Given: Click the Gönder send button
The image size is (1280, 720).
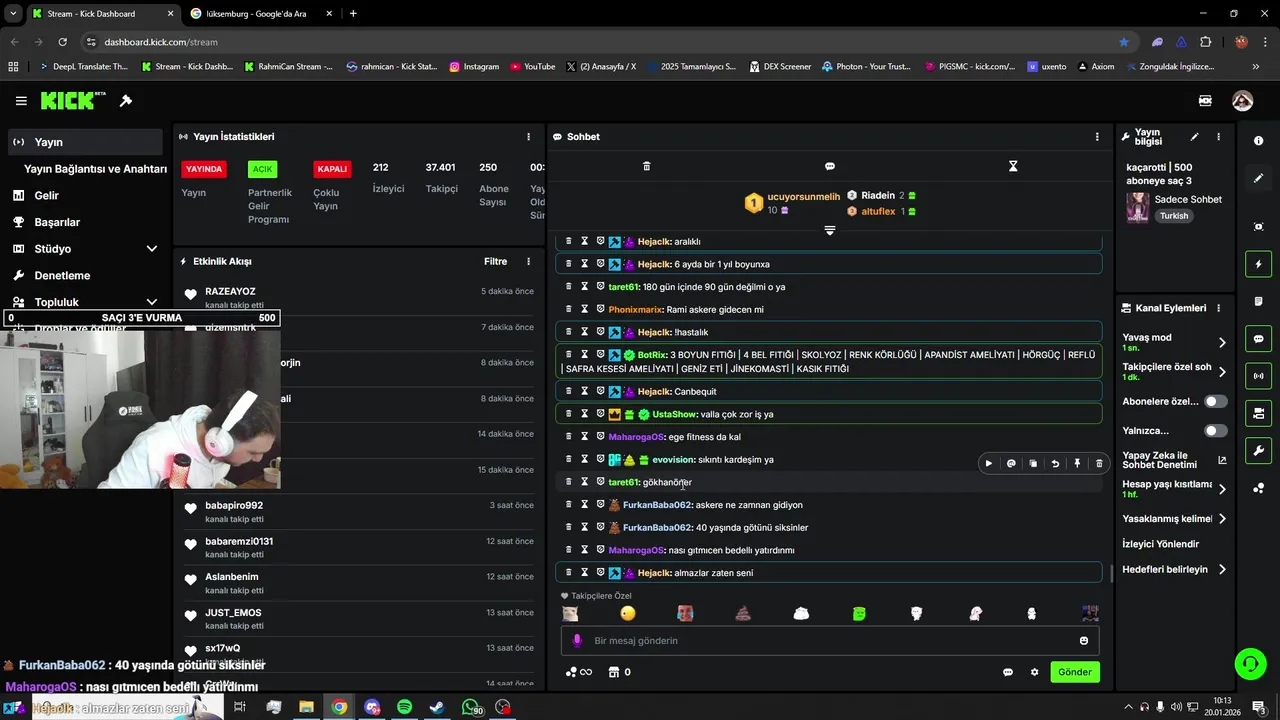Looking at the screenshot, I should 1075,672.
